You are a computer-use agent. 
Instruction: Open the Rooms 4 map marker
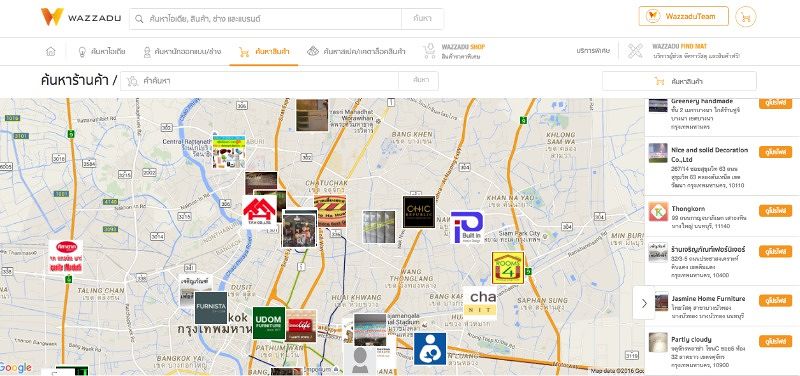tap(508, 268)
